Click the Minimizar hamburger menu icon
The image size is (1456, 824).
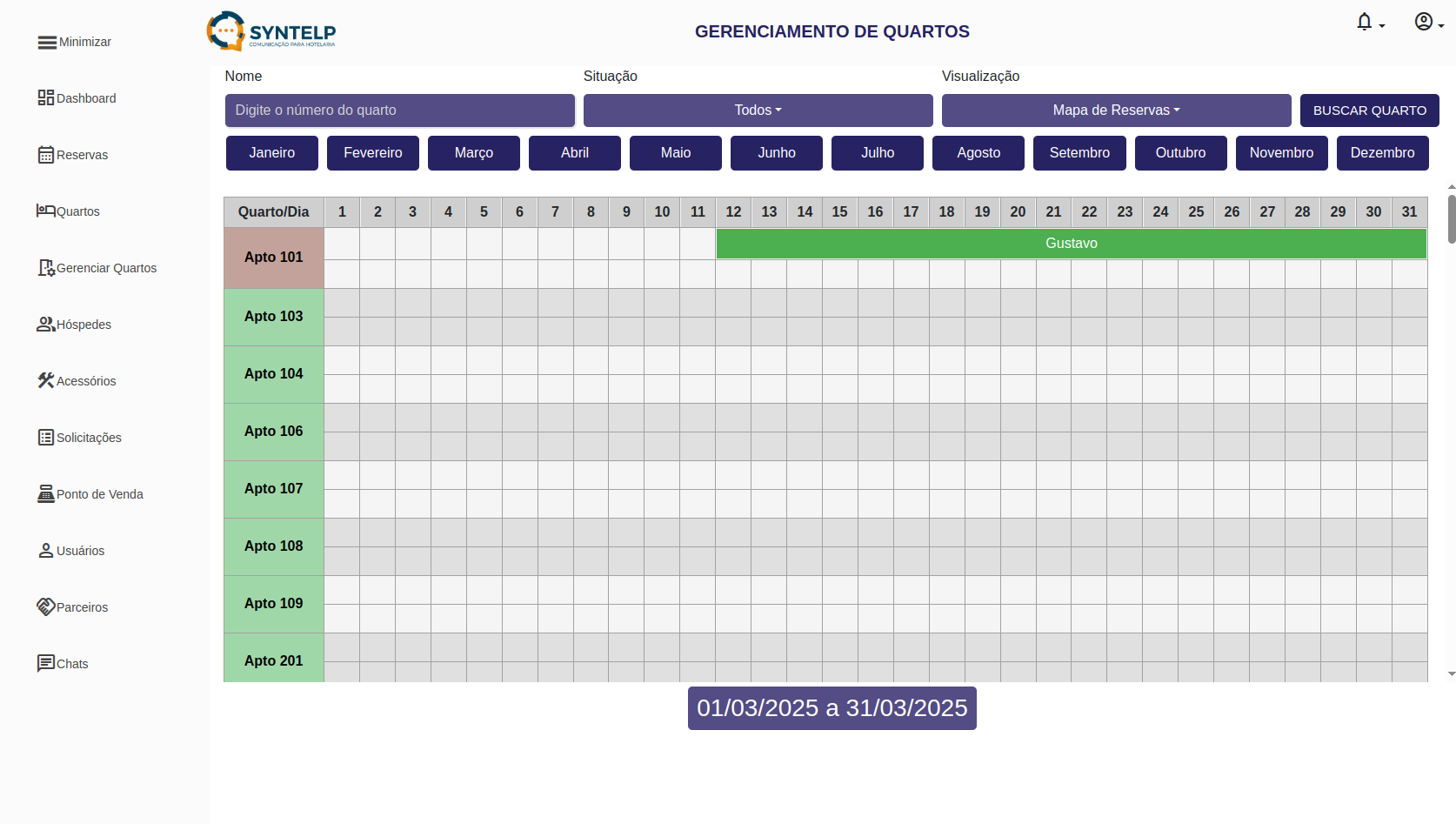47,43
